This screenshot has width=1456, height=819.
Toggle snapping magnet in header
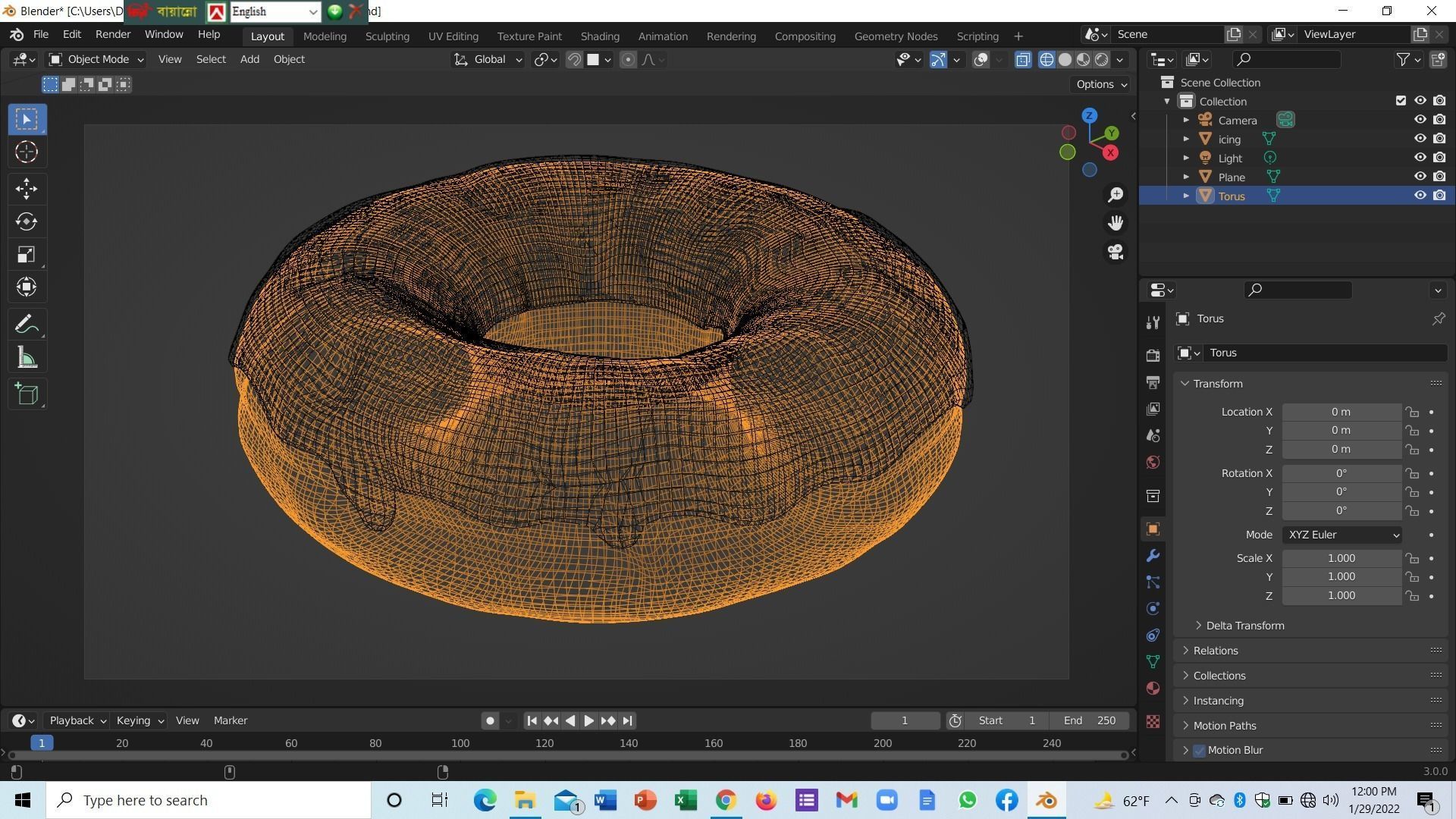[574, 60]
